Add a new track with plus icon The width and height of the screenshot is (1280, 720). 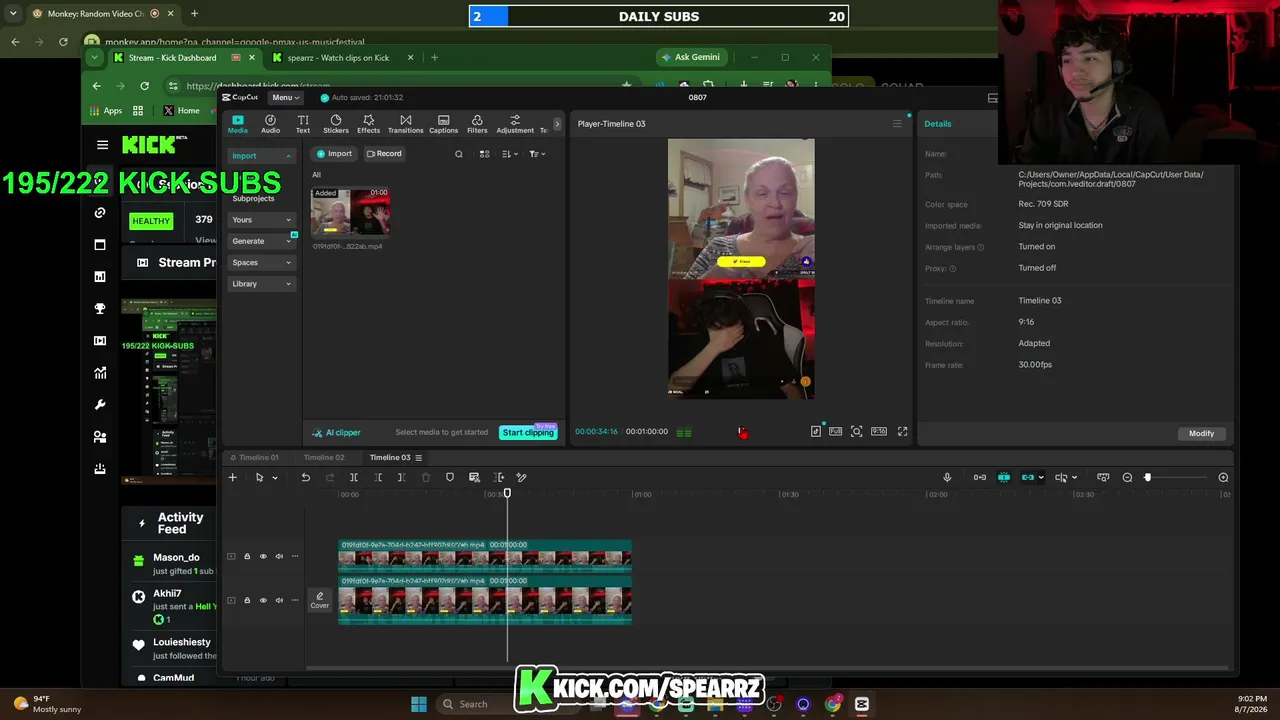tap(233, 477)
